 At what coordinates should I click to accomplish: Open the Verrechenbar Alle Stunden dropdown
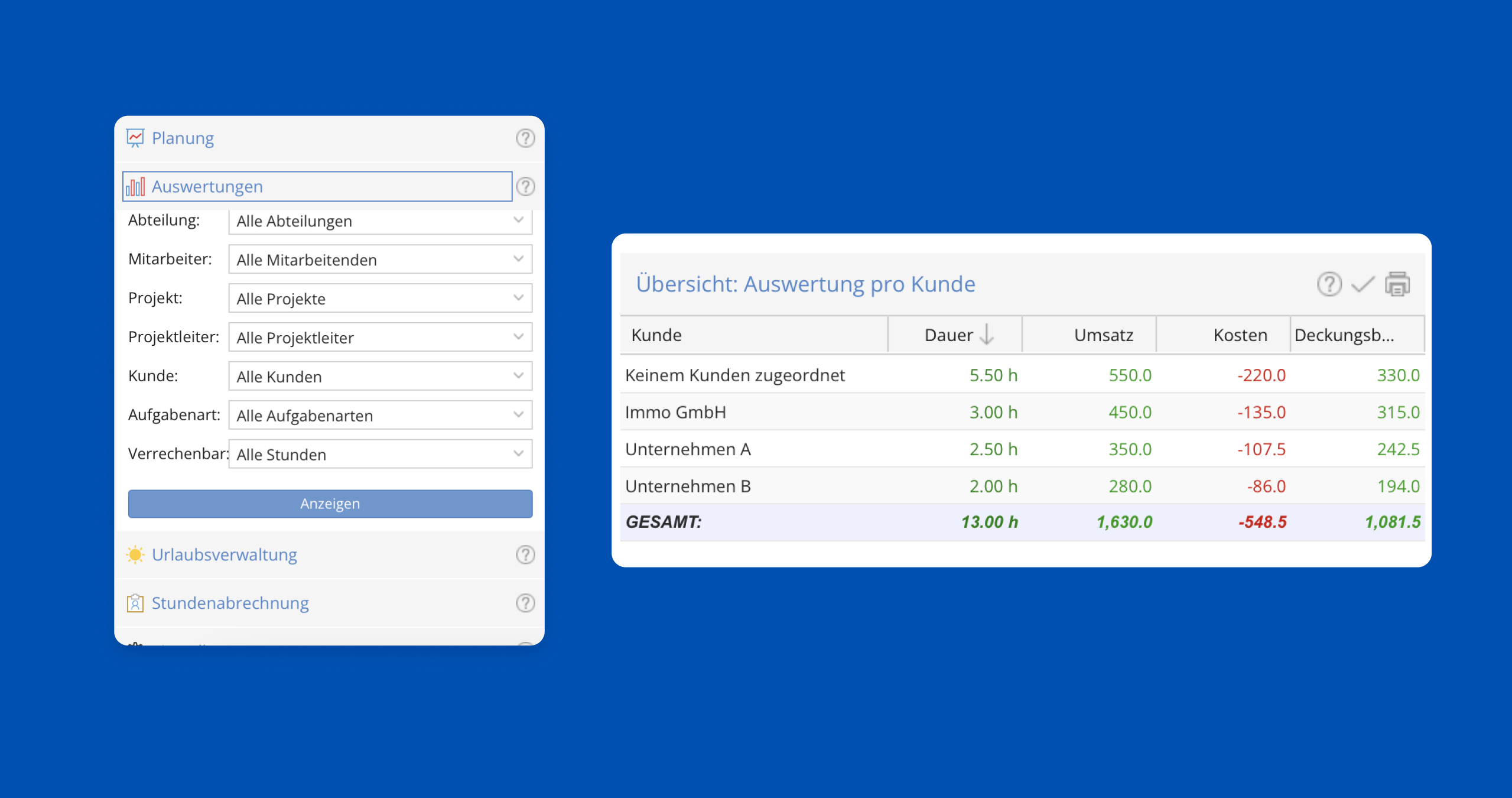point(380,454)
